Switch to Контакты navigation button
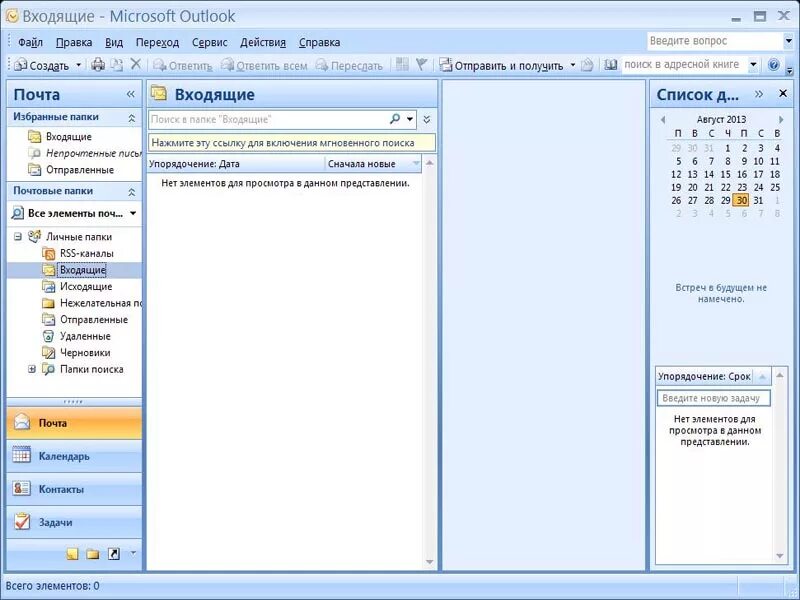This screenshot has width=800, height=600. [74, 489]
